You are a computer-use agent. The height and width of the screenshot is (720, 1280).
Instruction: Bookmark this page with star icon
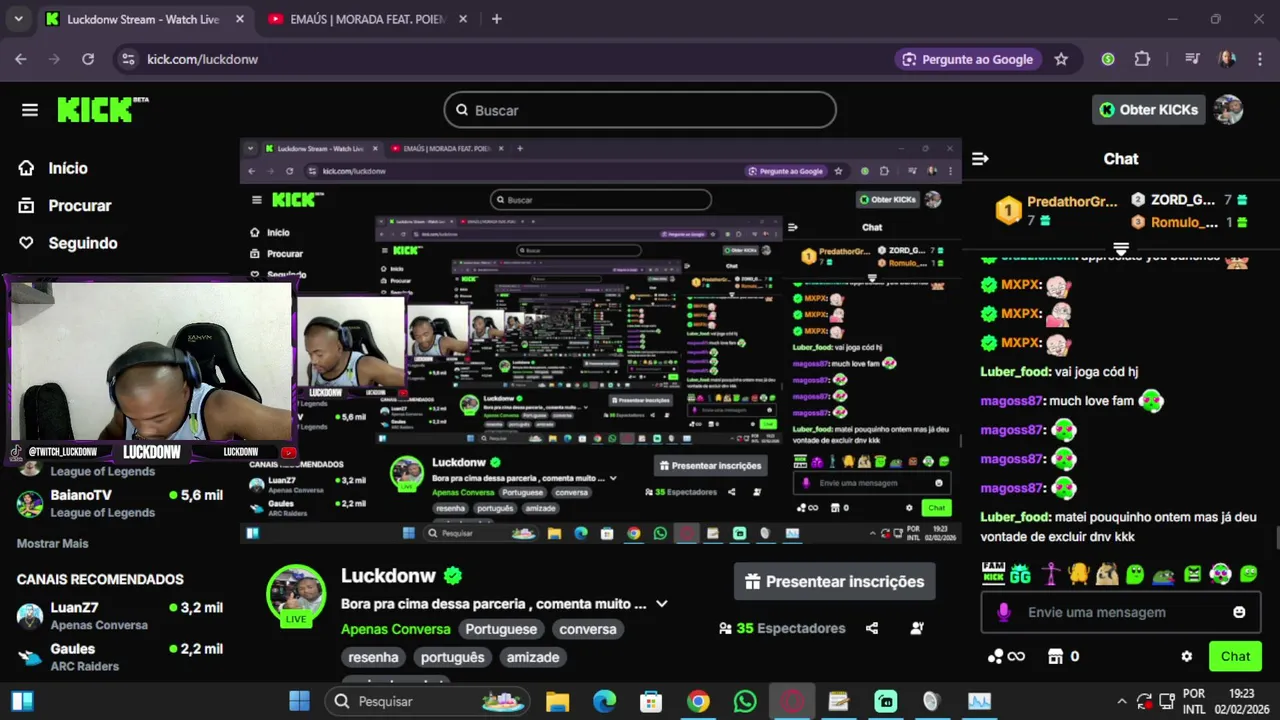click(x=1061, y=59)
